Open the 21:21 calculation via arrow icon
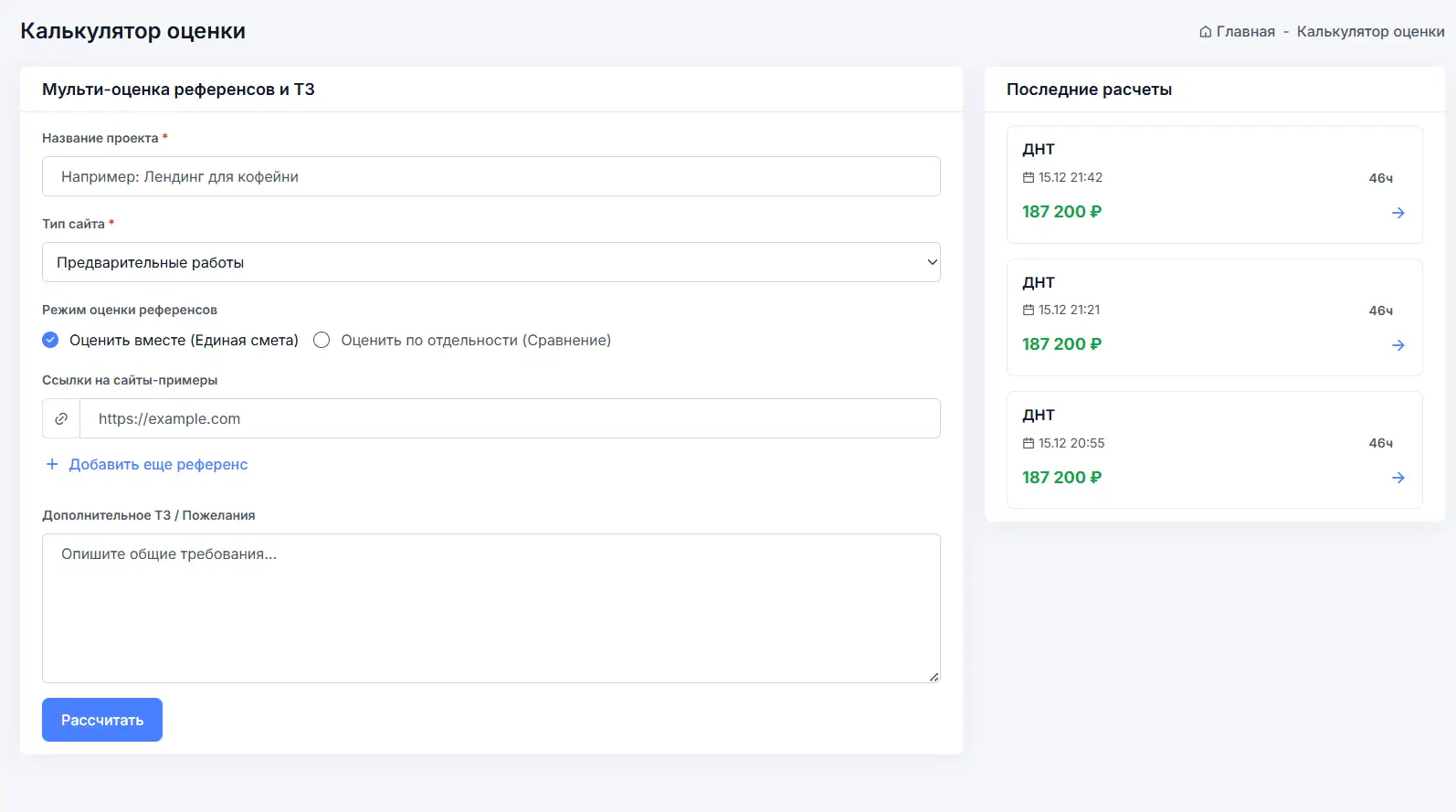 (x=1398, y=345)
